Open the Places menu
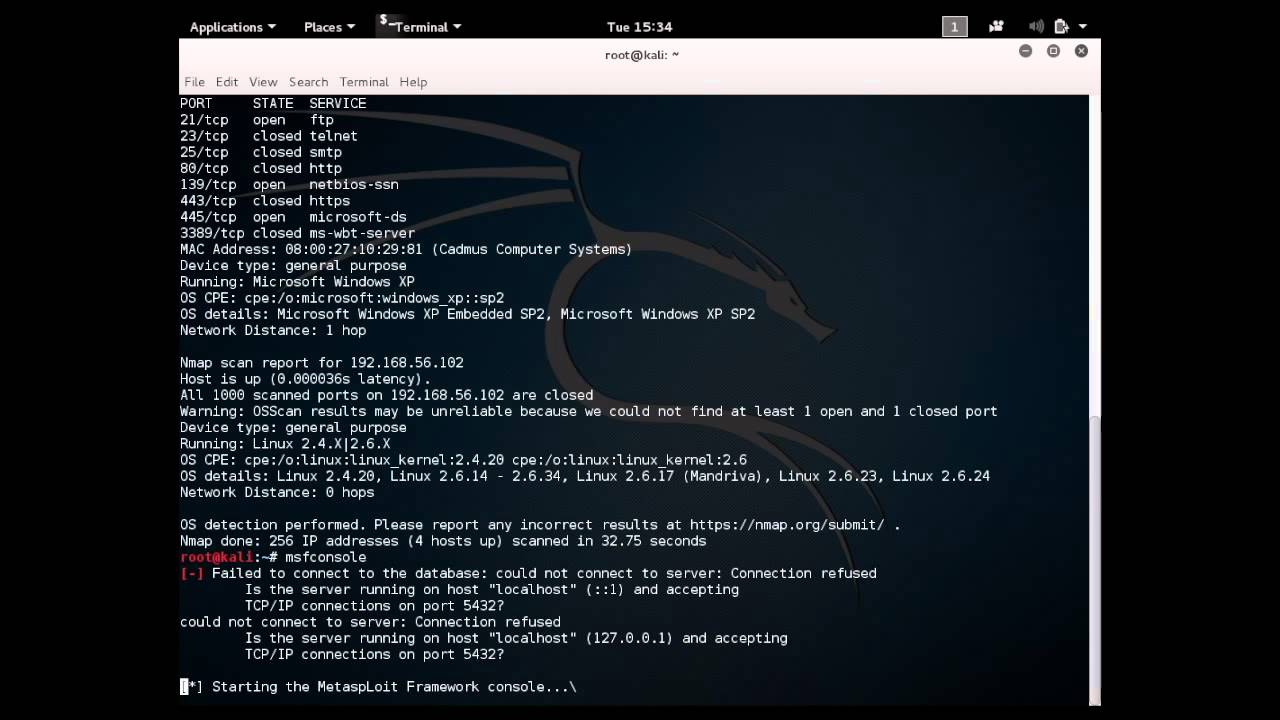The image size is (1280, 720). (x=329, y=27)
